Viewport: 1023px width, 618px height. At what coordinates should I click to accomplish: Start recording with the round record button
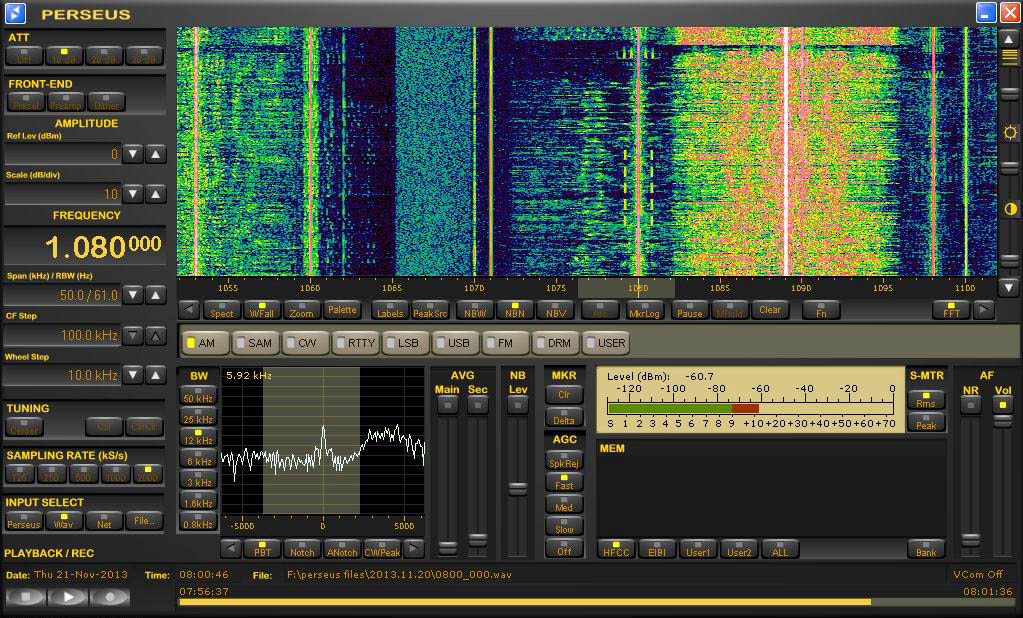click(x=110, y=596)
